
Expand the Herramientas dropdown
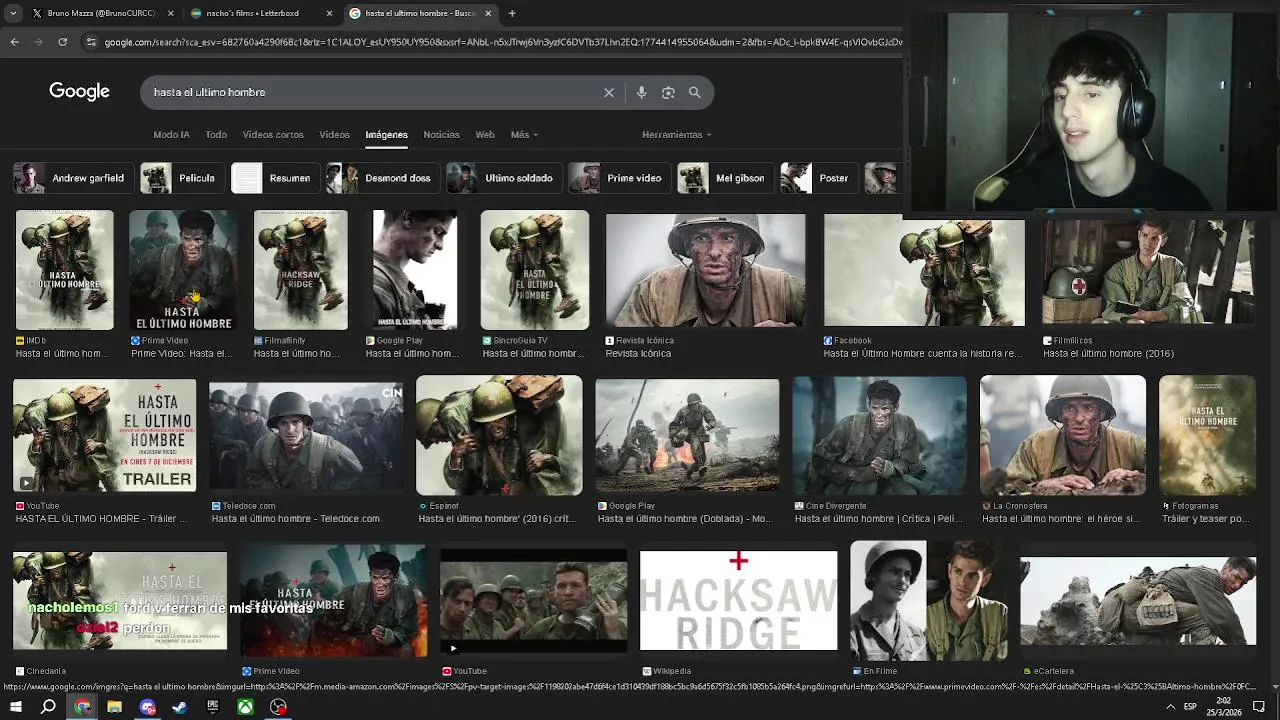point(676,134)
